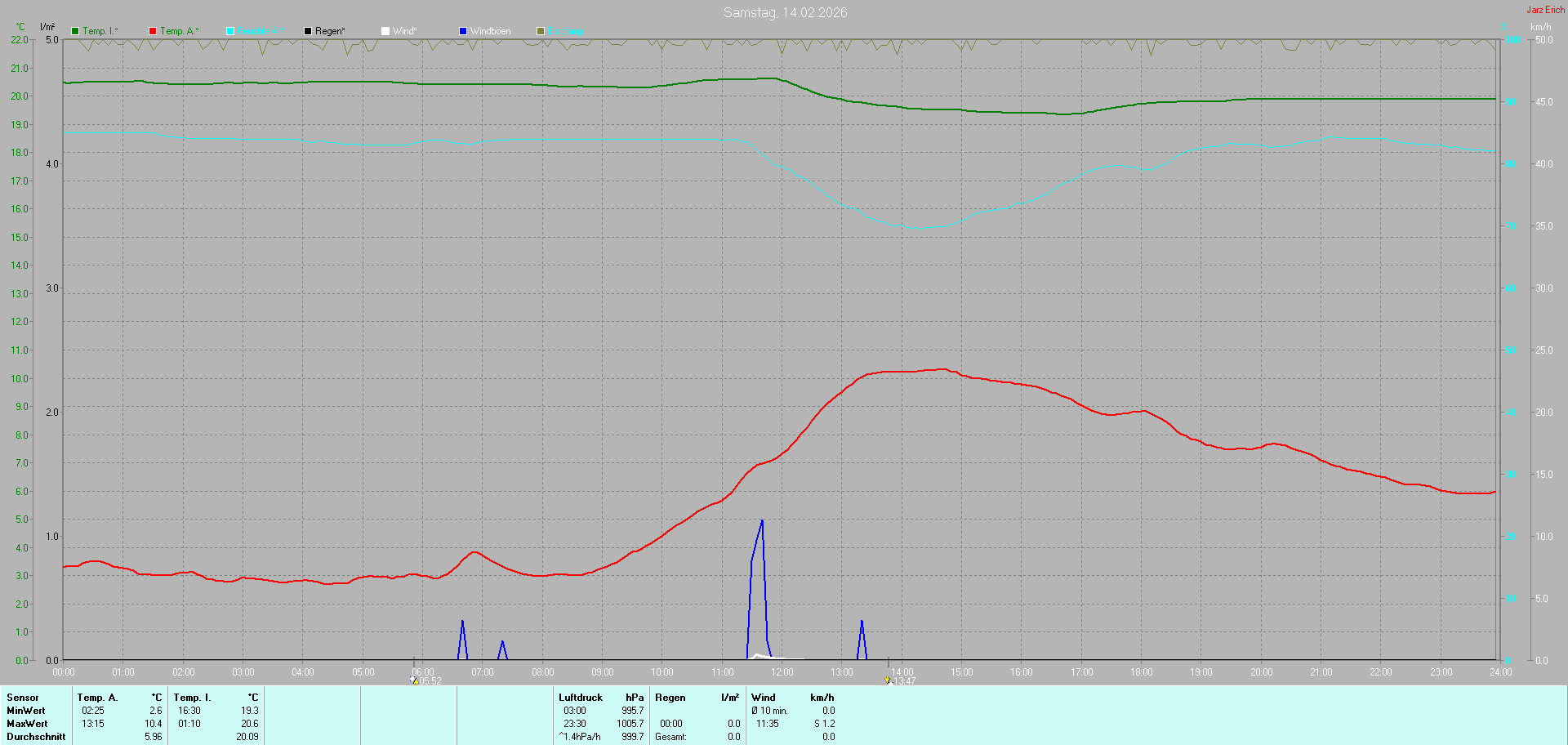Click the 'Regen' column header in table
Image resolution: width=1568 pixels, height=745 pixels.
(670, 698)
